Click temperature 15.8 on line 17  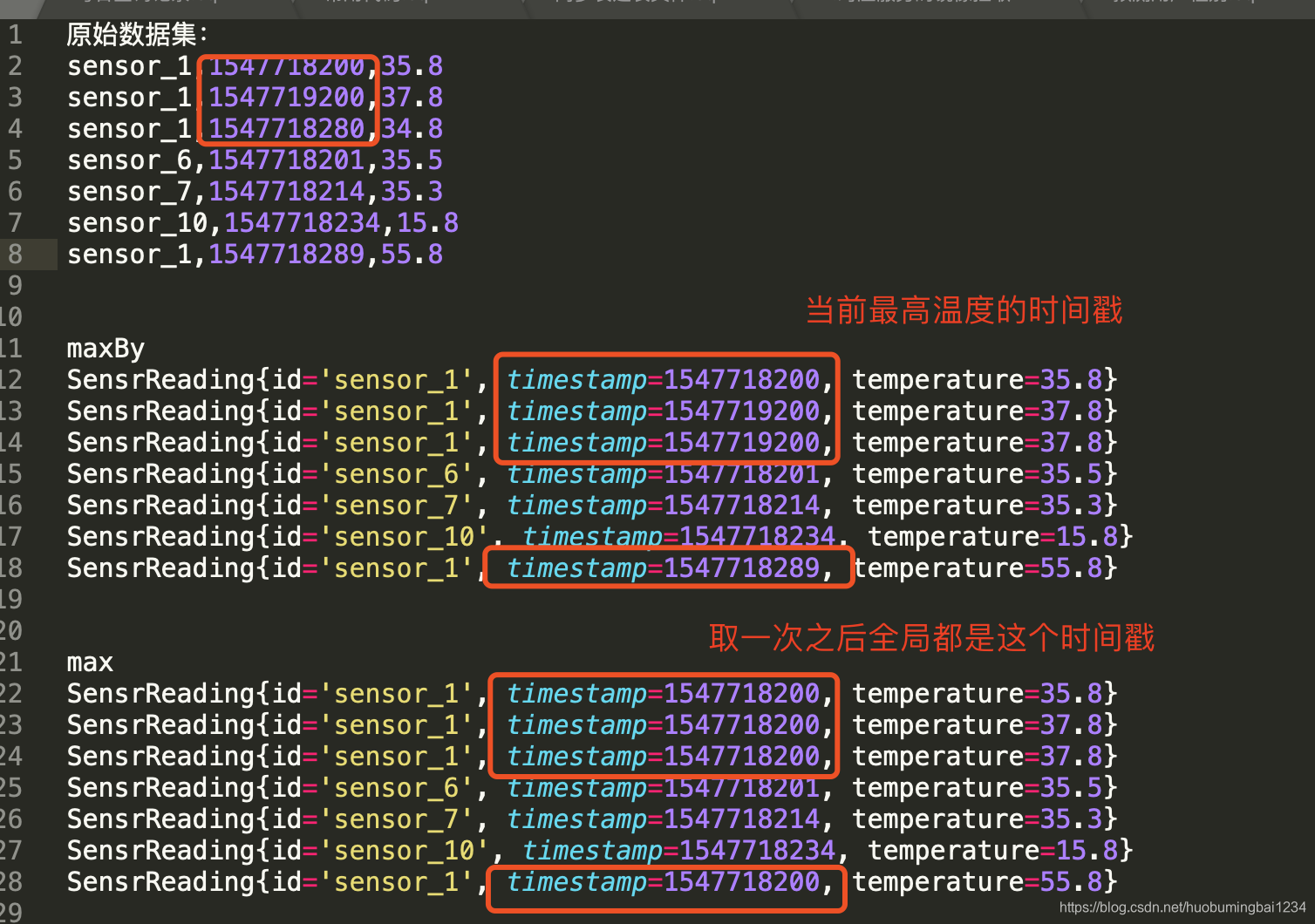click(x=1087, y=536)
